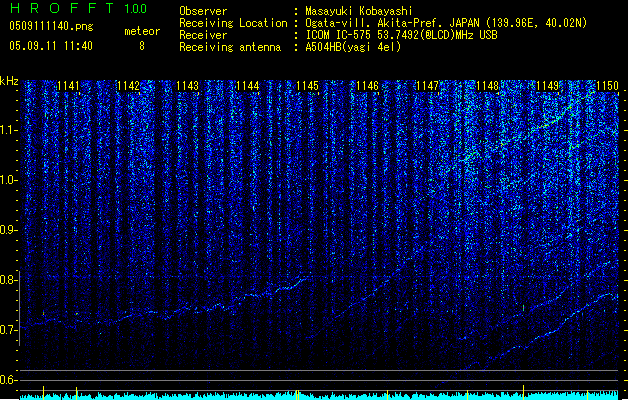The width and height of the screenshot is (629, 400).
Task: Click the file name 0509111140.png
Action: [51, 26]
